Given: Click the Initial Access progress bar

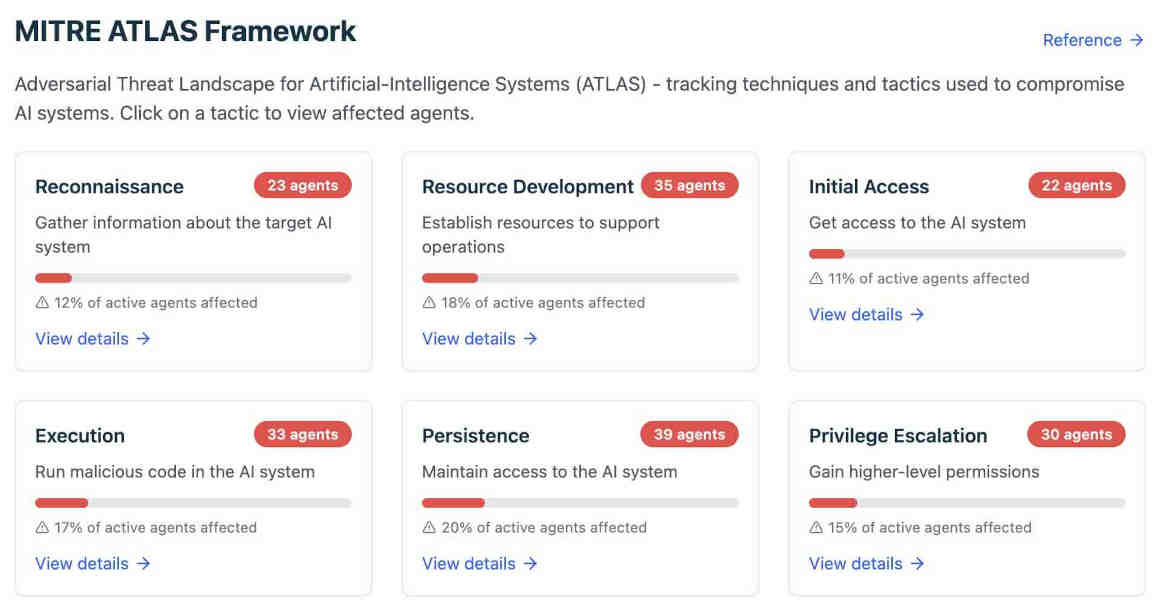Looking at the screenshot, I should pyautogui.click(x=967, y=254).
